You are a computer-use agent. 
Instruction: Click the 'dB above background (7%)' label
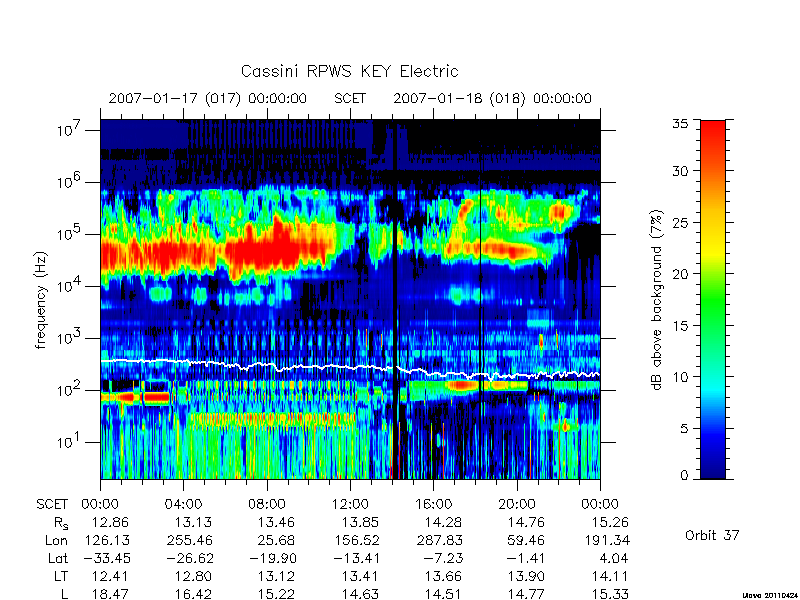(657, 300)
